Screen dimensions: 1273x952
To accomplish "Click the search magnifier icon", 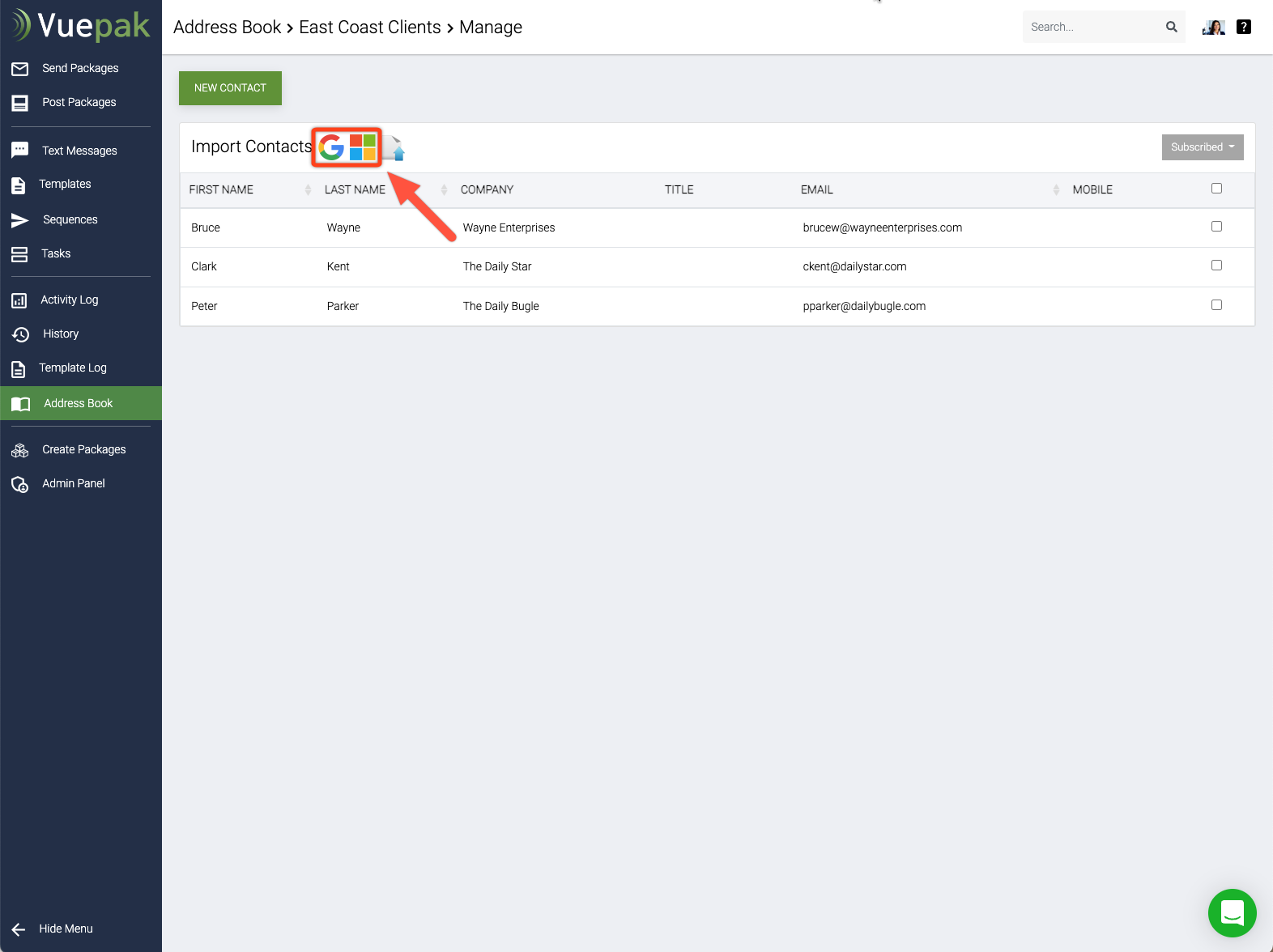I will pyautogui.click(x=1171, y=27).
